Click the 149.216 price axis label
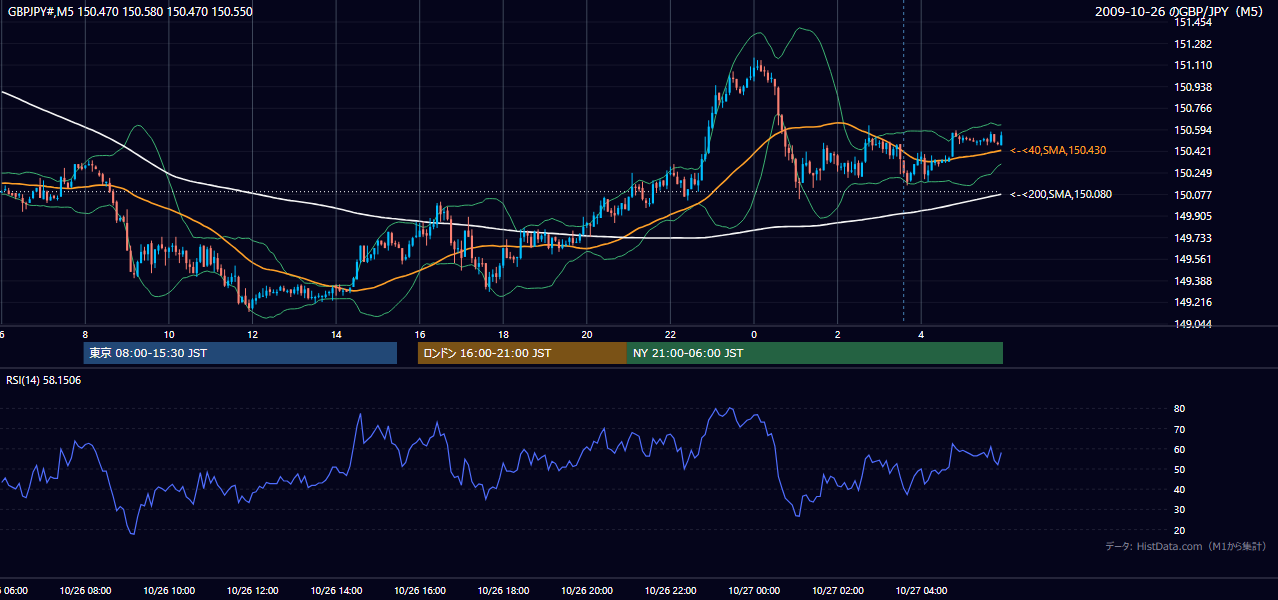 pyautogui.click(x=1193, y=302)
